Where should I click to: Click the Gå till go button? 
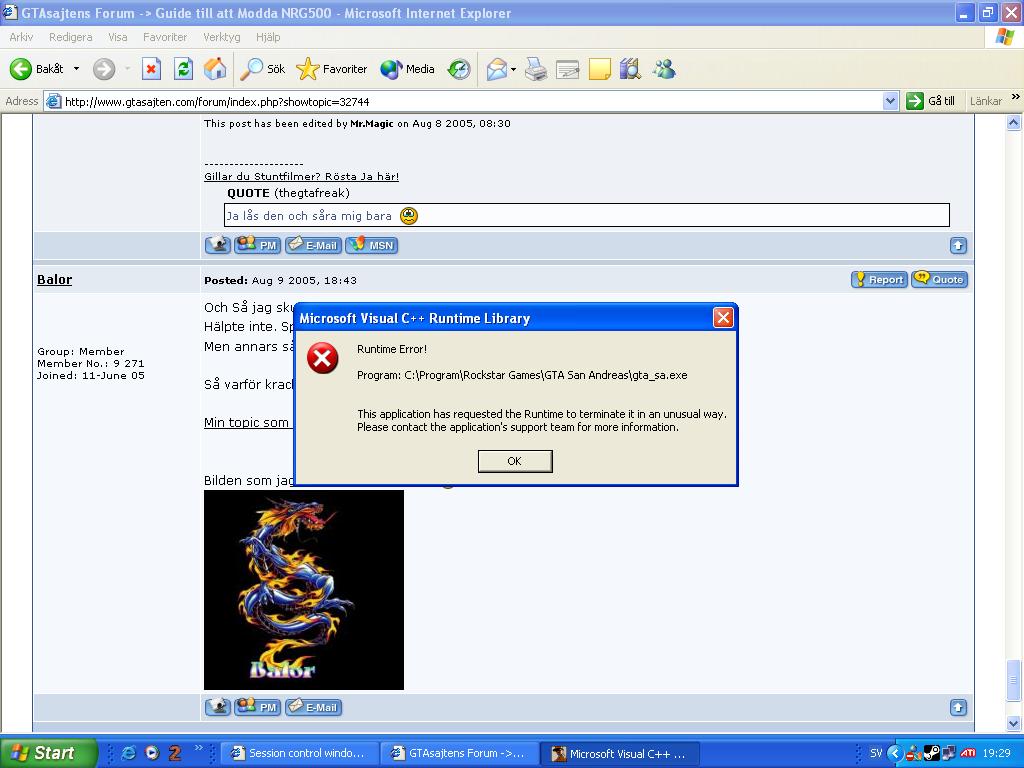[931, 101]
